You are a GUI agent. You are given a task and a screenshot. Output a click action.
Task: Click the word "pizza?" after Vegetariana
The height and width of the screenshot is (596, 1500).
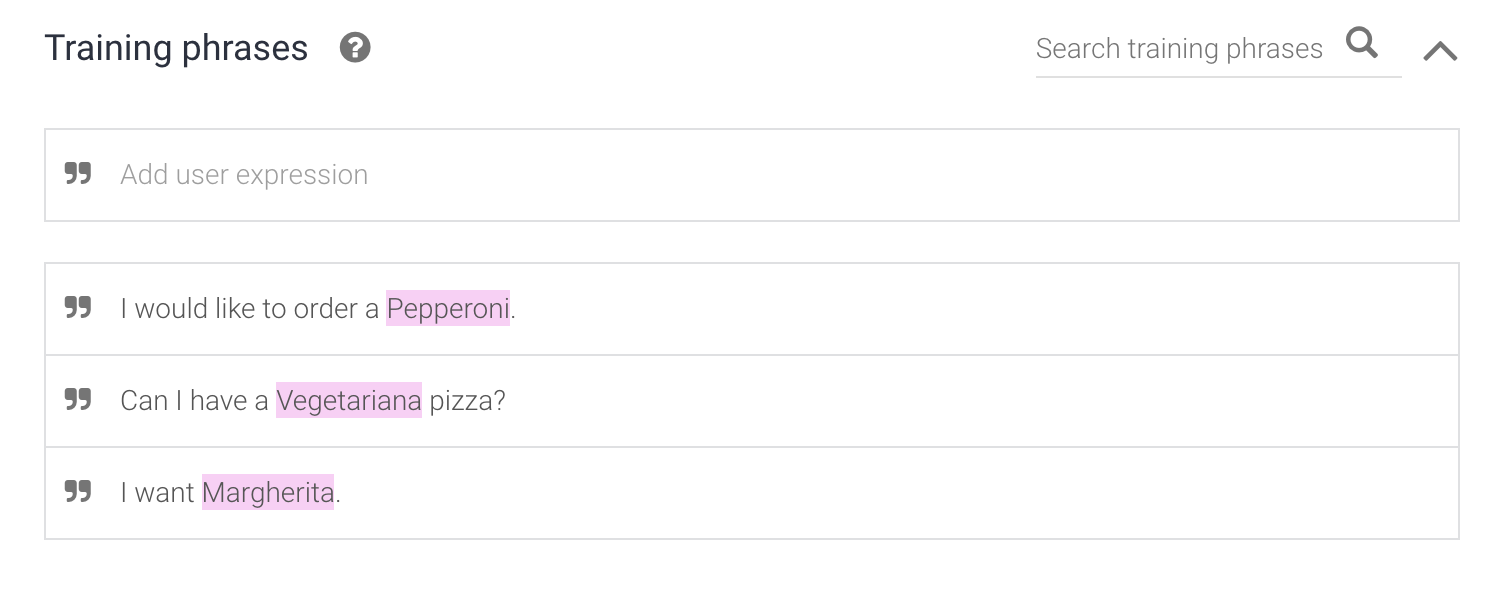pos(468,401)
